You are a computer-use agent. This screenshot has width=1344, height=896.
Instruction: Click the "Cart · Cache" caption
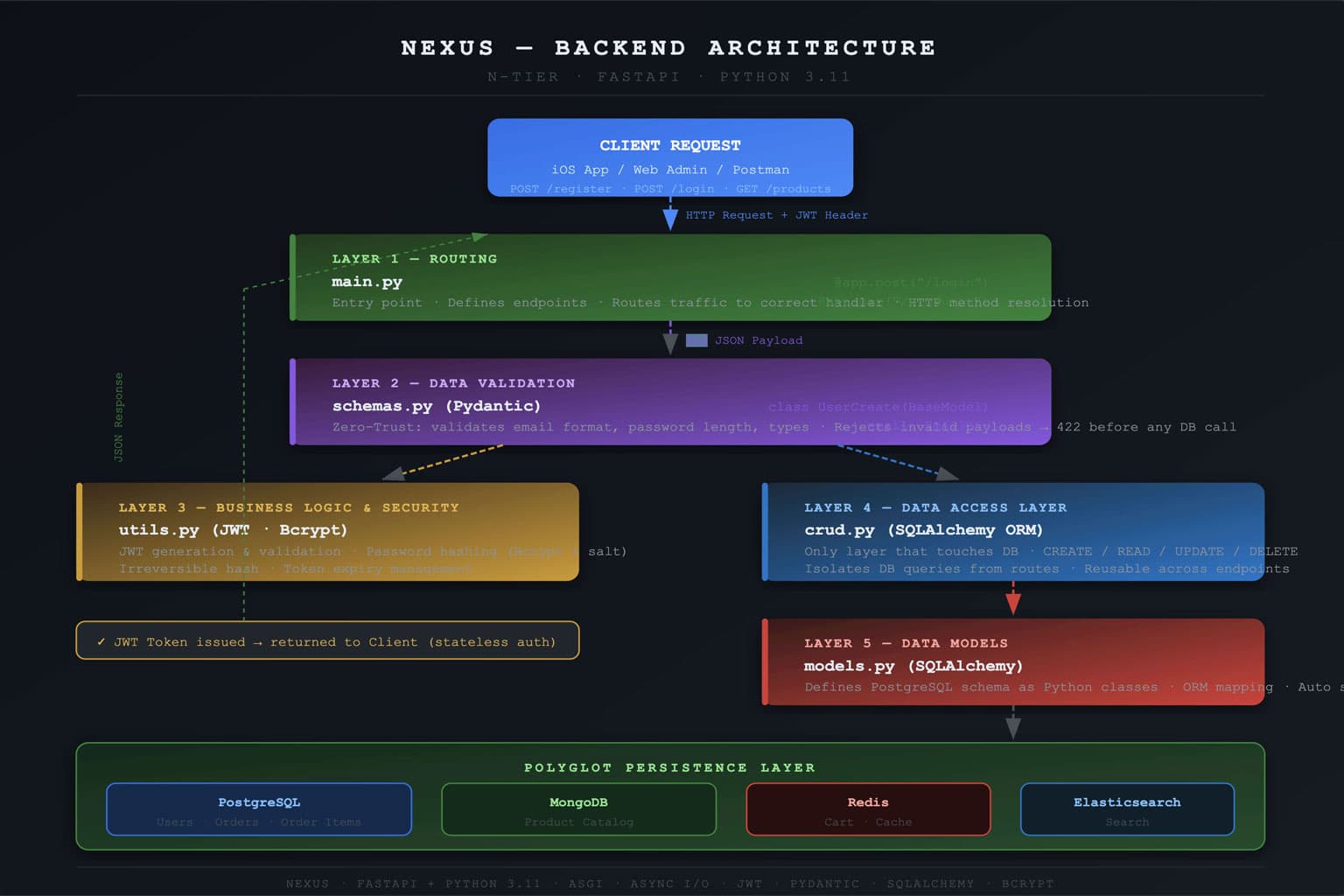[868, 822]
